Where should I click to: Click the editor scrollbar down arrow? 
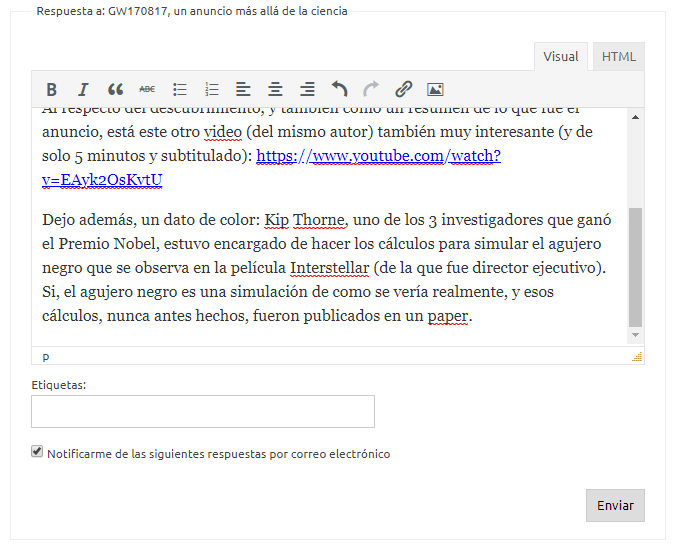pos(635,336)
